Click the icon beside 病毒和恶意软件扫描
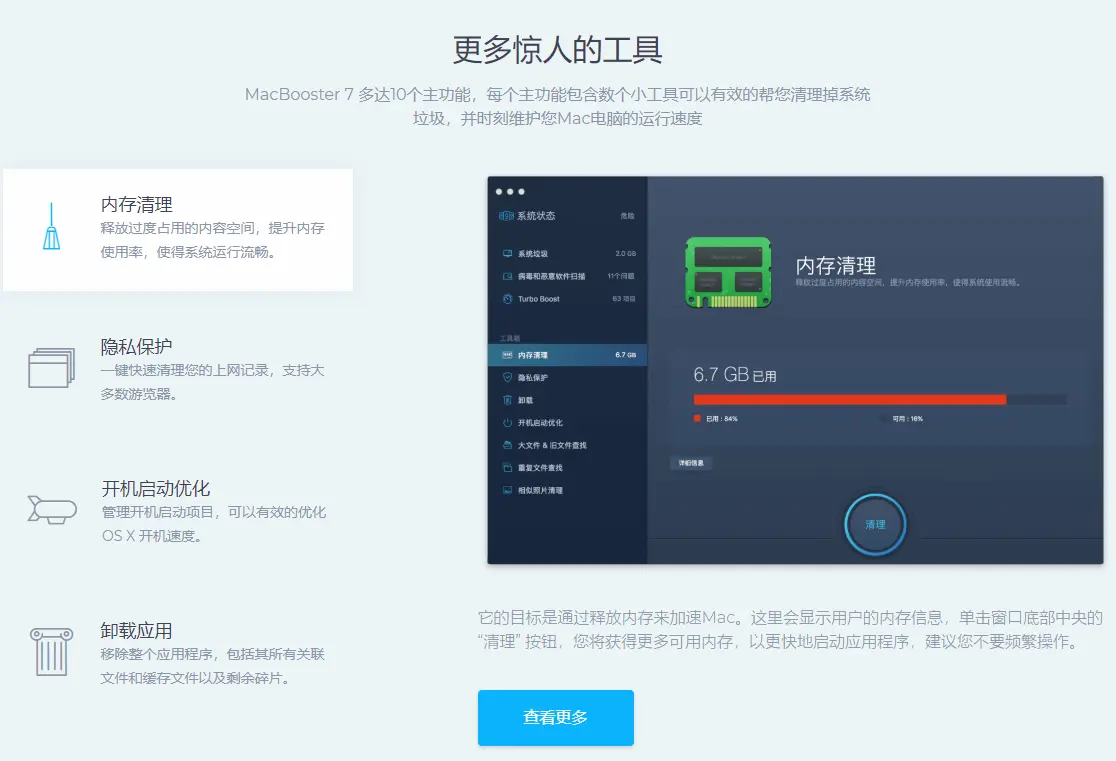The width and height of the screenshot is (1116, 761). point(507,276)
